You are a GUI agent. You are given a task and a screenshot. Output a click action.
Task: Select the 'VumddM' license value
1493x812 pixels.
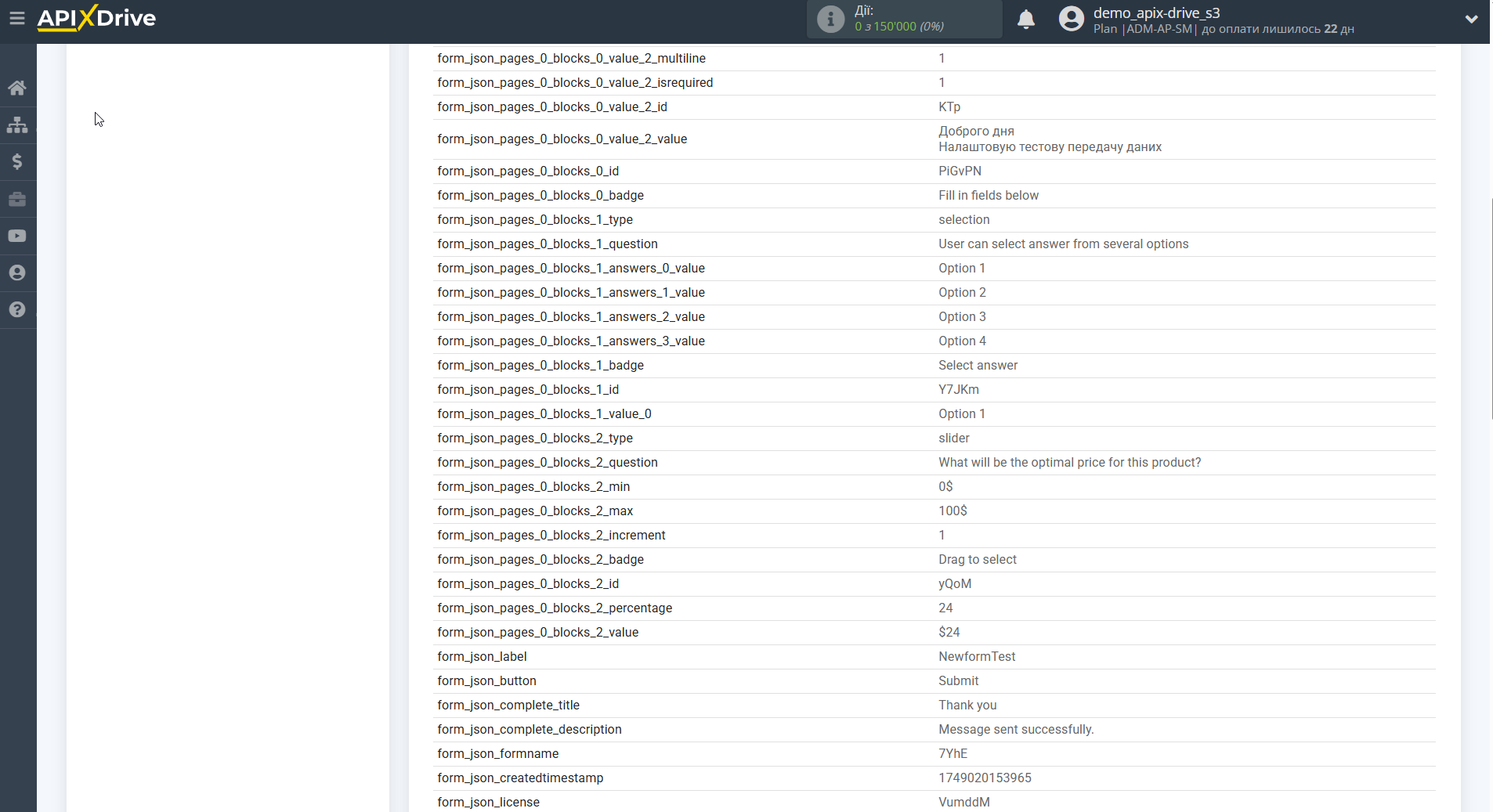pos(964,803)
